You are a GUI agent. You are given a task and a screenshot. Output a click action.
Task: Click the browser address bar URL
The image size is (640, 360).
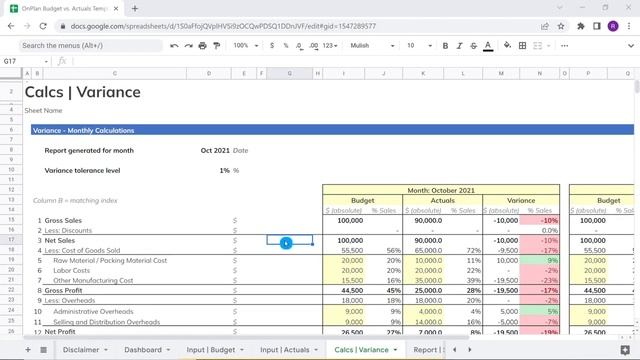click(223, 26)
